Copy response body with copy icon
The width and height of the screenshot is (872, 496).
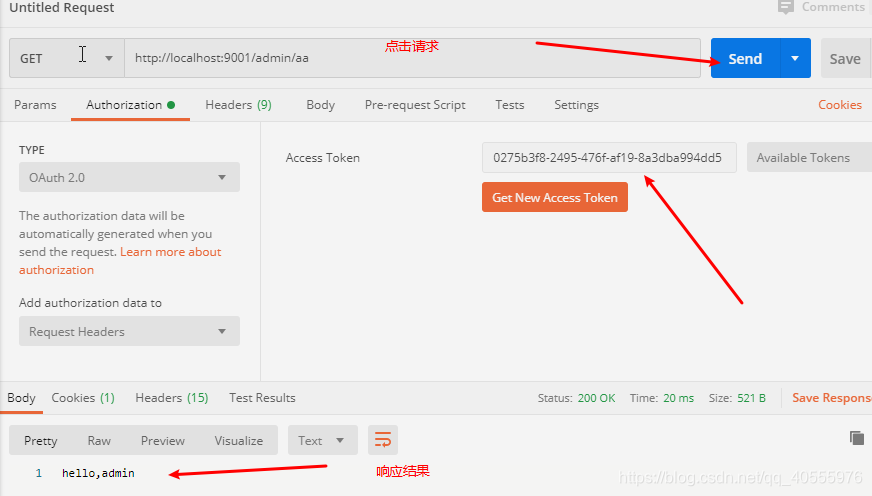click(x=856, y=438)
